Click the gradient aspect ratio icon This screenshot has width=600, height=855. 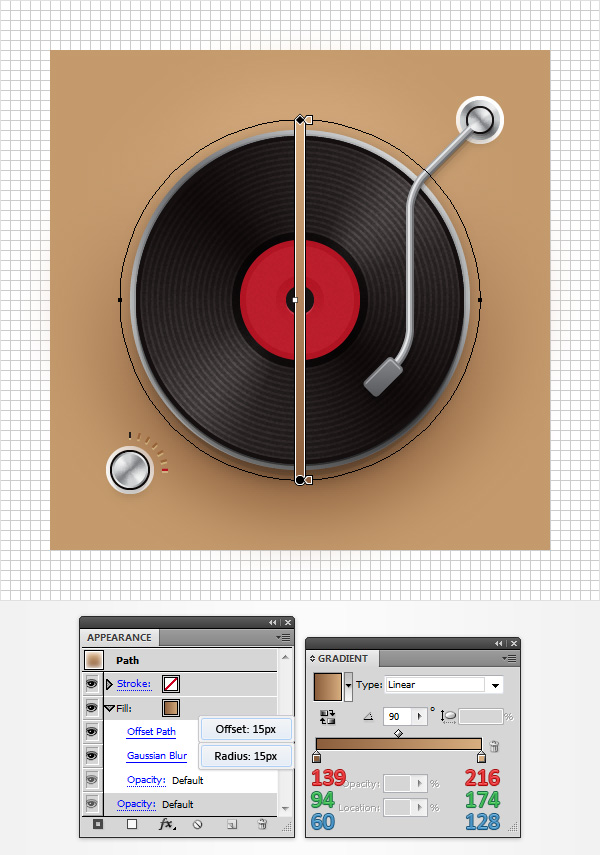tap(448, 717)
